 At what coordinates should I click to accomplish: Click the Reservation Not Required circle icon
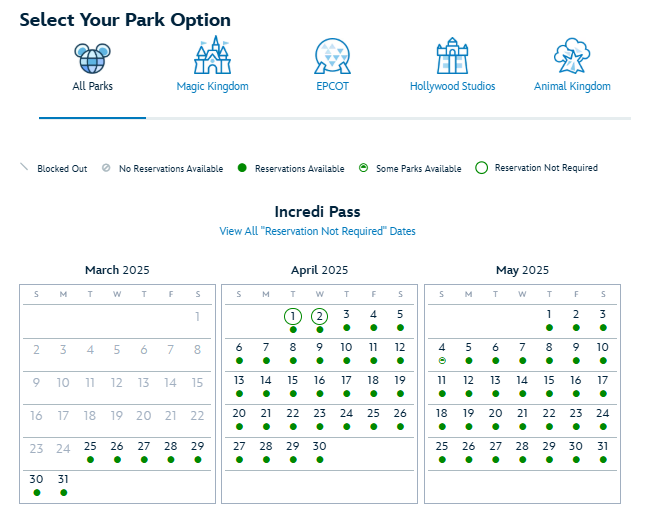coord(481,168)
